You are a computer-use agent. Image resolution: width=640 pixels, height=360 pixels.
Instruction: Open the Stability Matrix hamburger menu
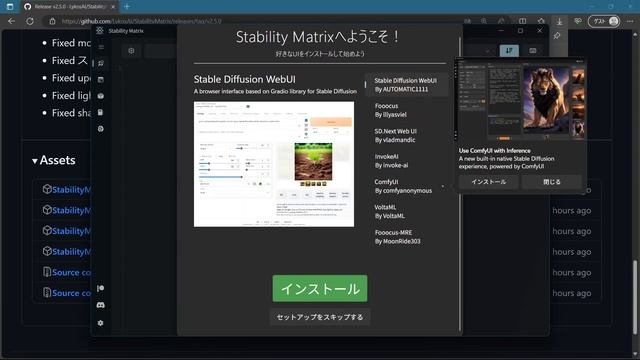pos(101,47)
